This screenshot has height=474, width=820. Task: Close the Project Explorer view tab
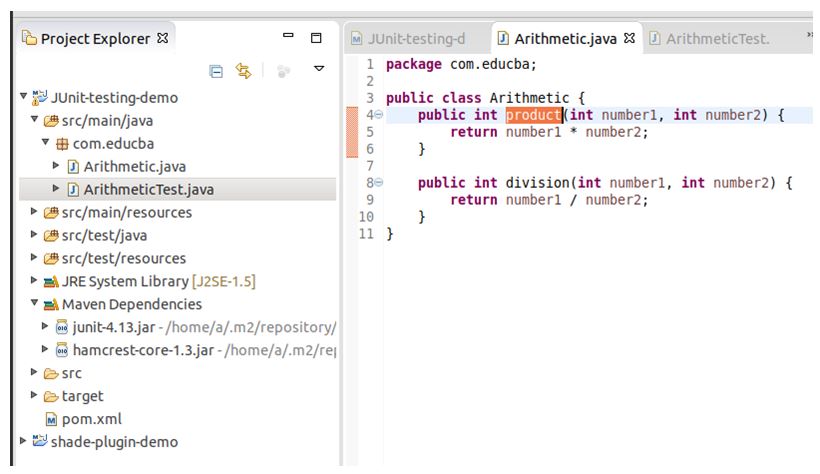(163, 38)
